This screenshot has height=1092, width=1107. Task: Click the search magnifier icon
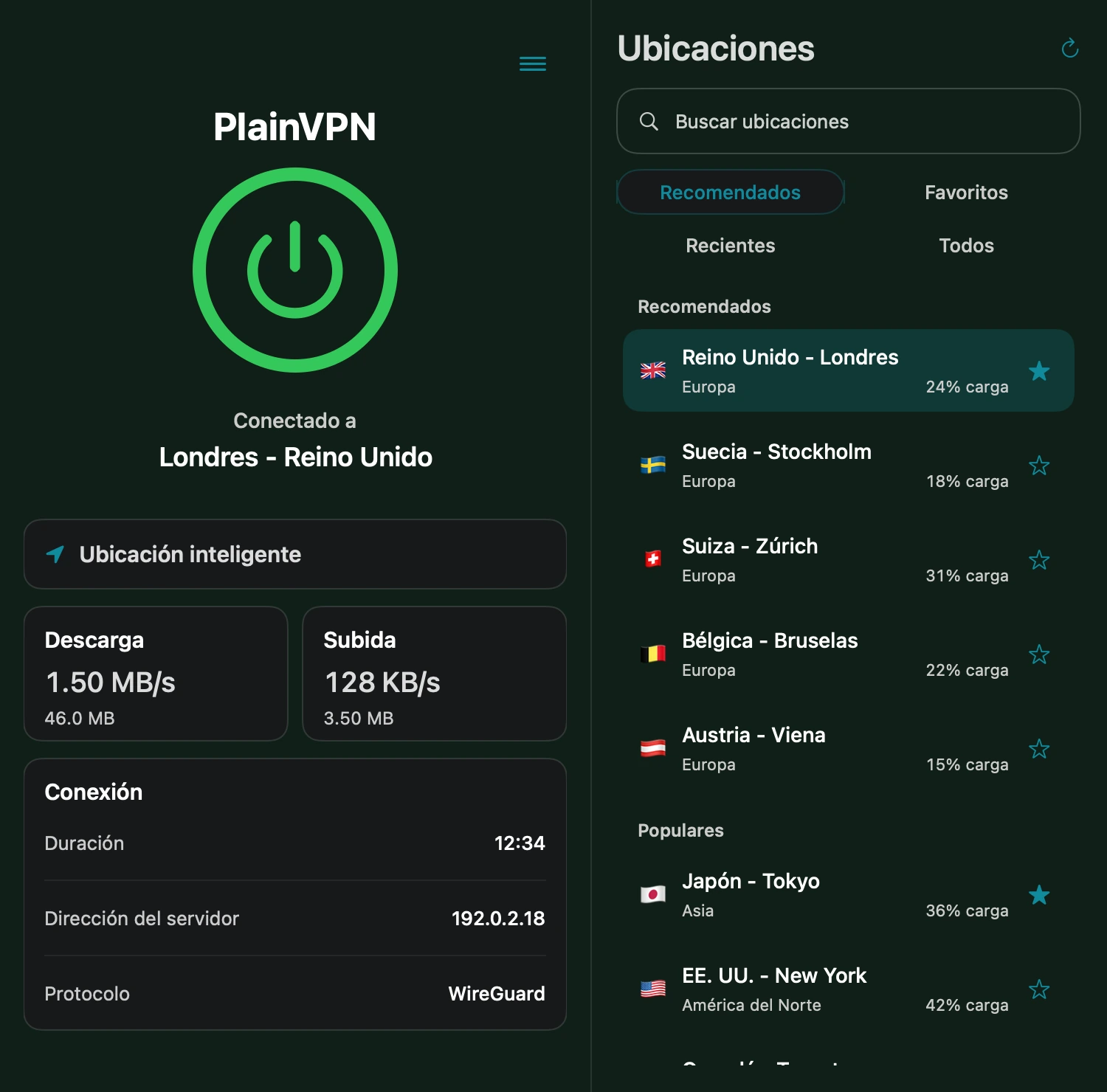coord(649,121)
